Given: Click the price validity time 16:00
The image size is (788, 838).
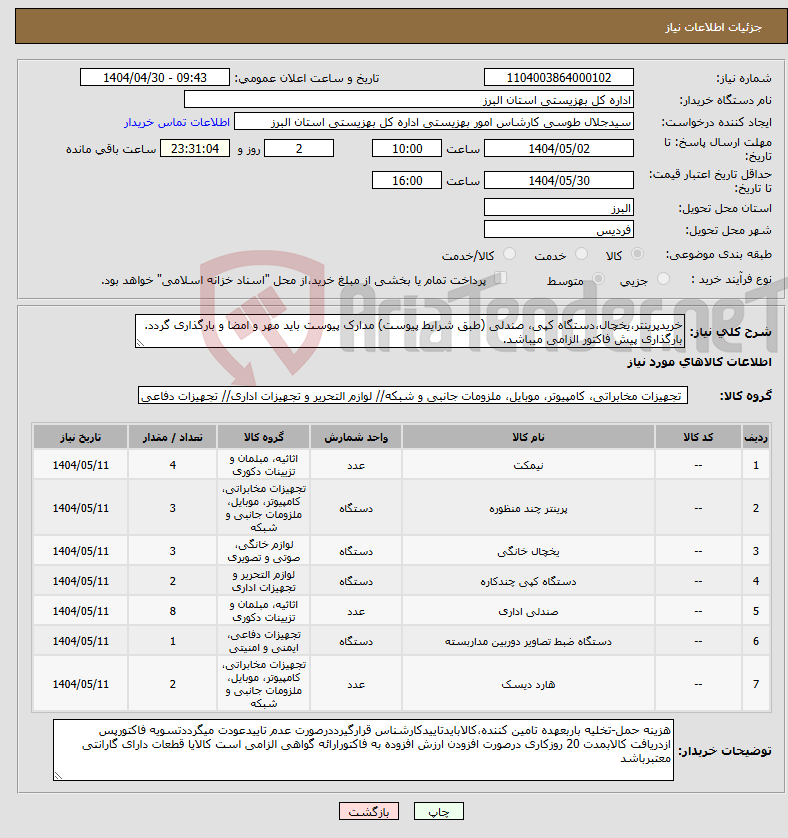Looking at the screenshot, I should coord(407,181).
